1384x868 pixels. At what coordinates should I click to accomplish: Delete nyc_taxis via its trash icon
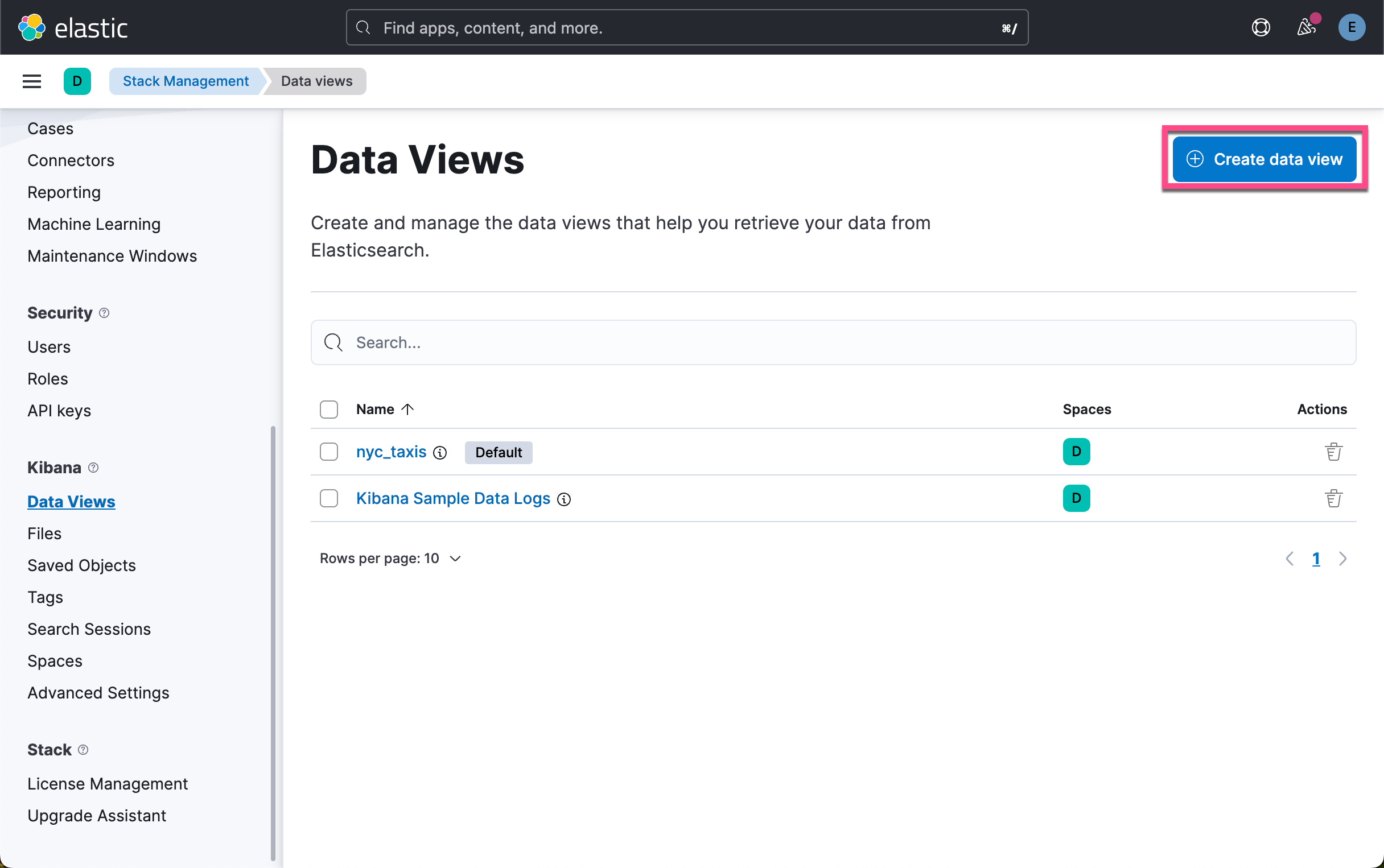(x=1333, y=452)
